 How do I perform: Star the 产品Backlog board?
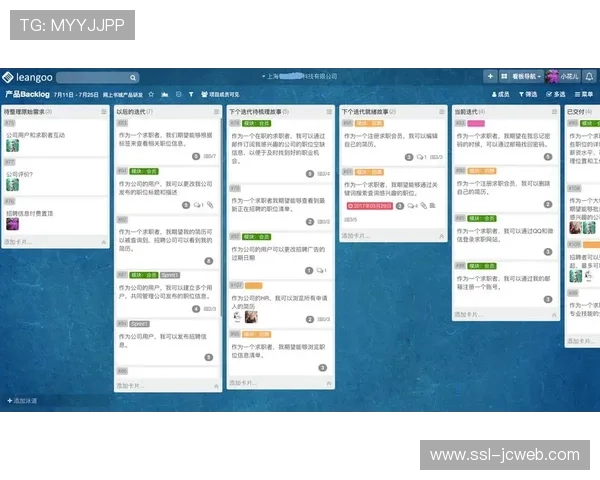pyautogui.click(x=150, y=94)
